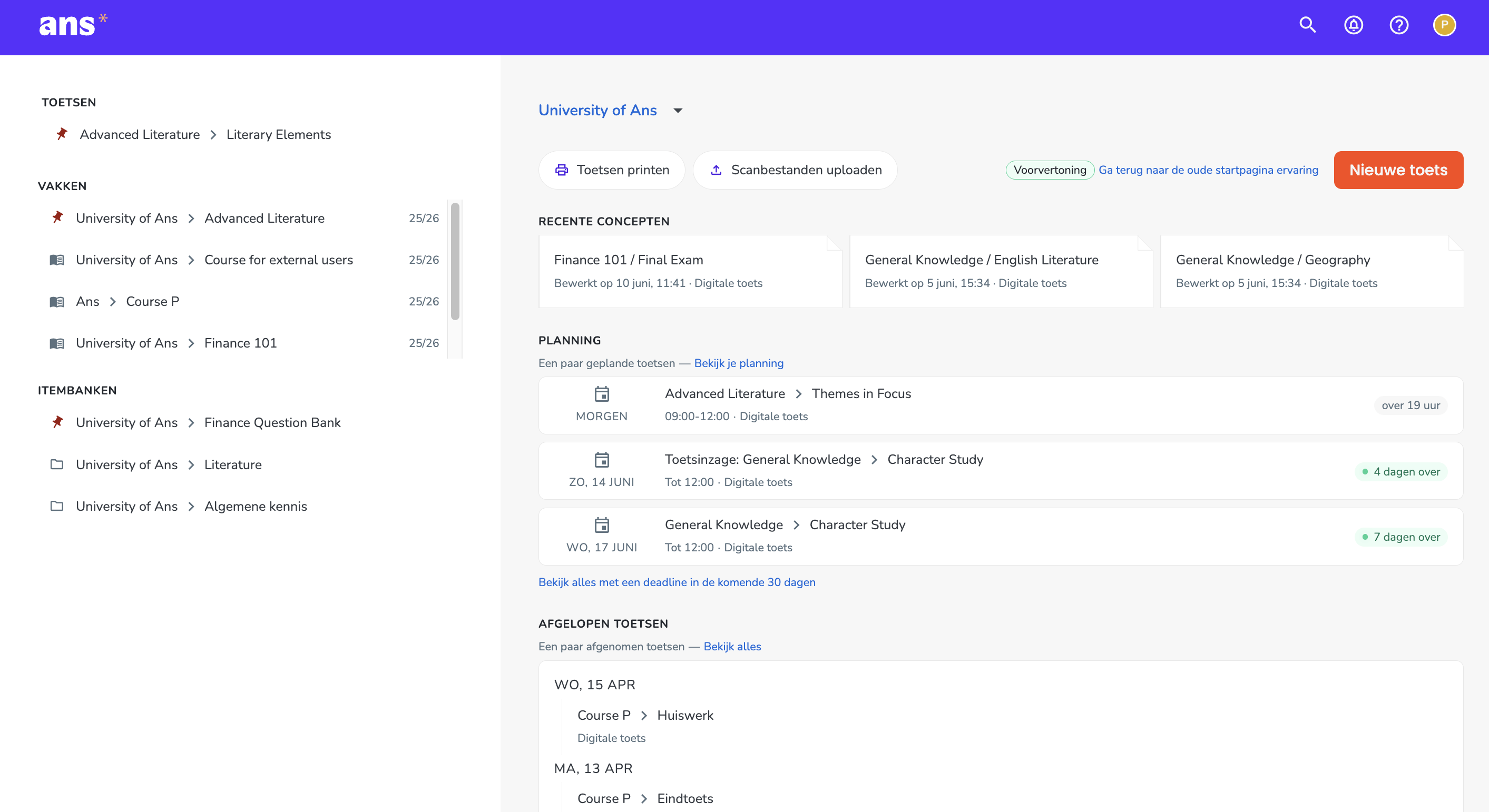Unpin the Literary Elements test pin icon

62,134
